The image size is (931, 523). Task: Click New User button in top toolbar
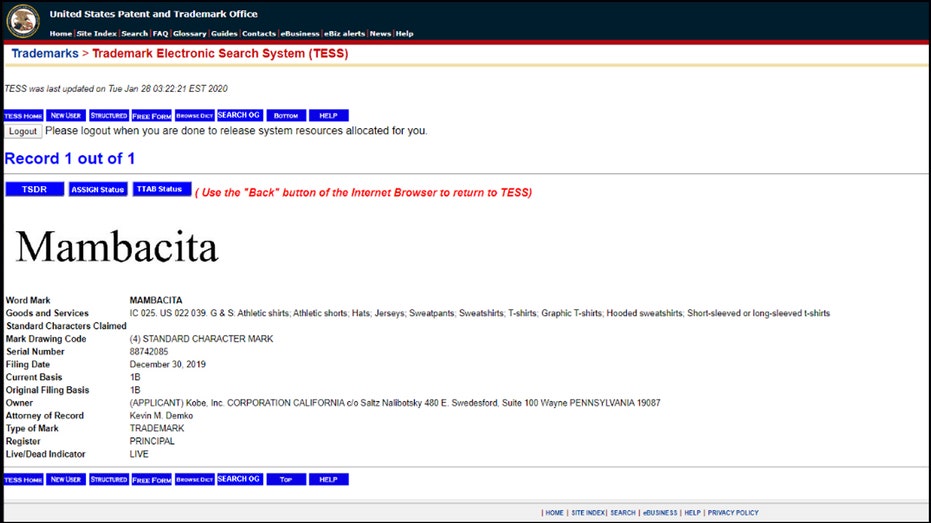pos(66,116)
